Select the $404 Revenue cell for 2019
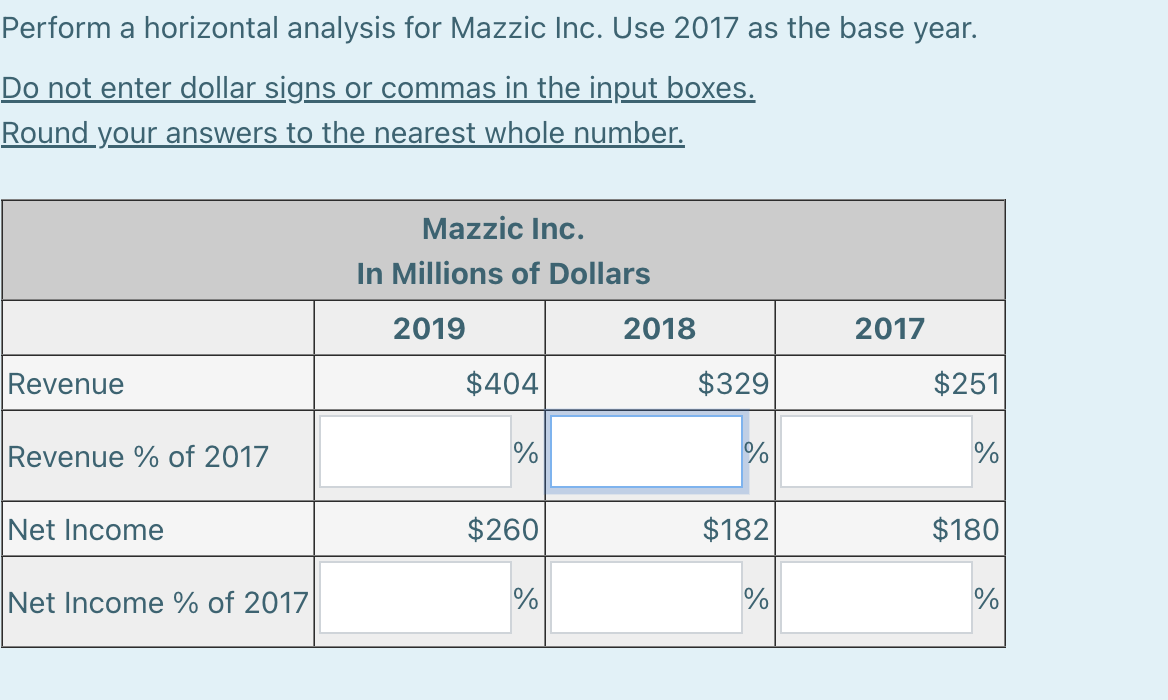 click(x=500, y=383)
